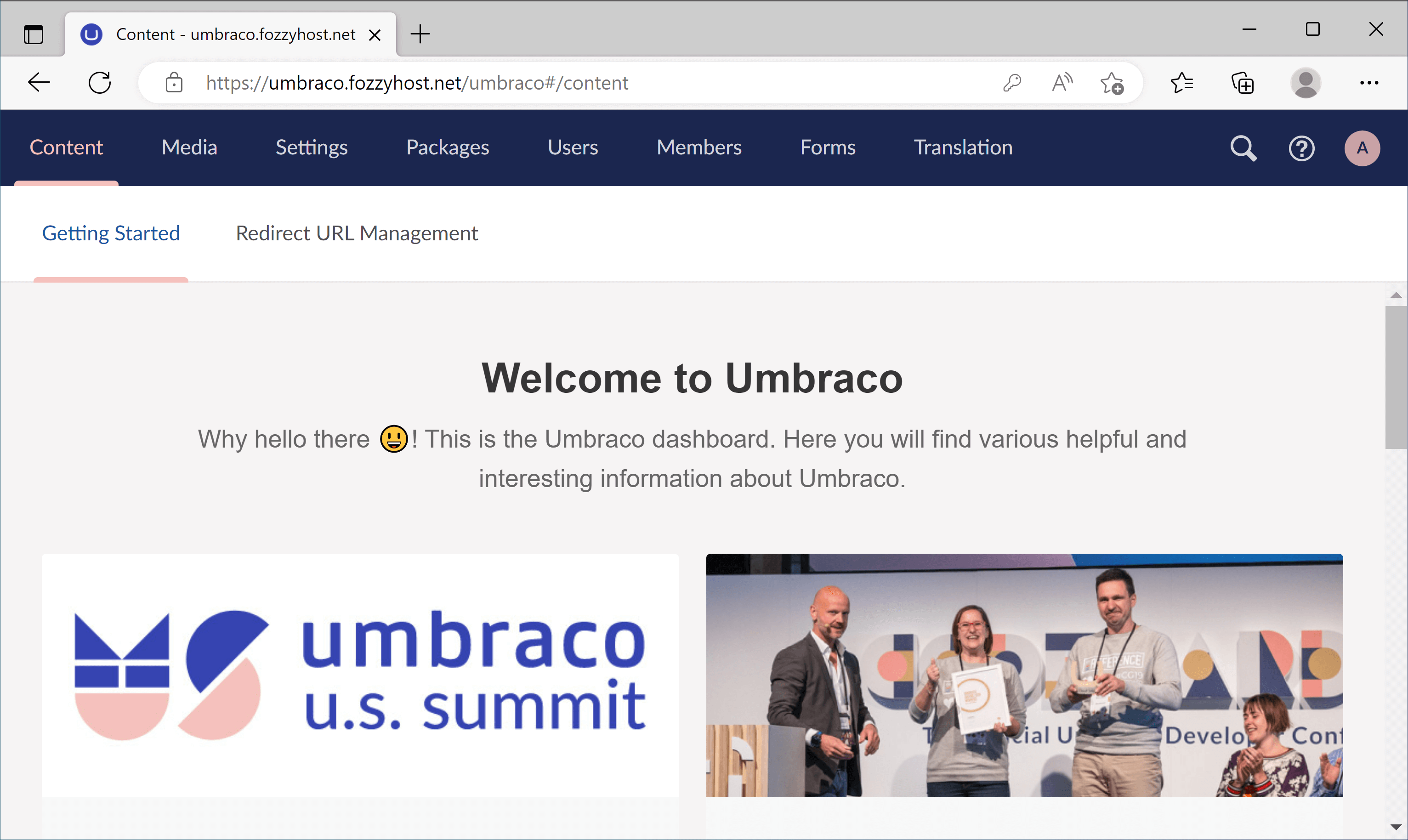Close the Content - umbraco.fozzyhost.net tab
This screenshot has height=840, width=1408.
point(374,35)
